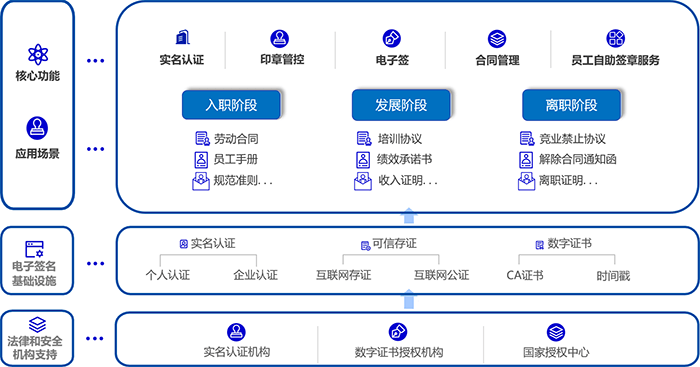Image resolution: width=700 pixels, height=367 pixels.
Task: Click the 应用场景 stamp icon
Action: point(37,128)
